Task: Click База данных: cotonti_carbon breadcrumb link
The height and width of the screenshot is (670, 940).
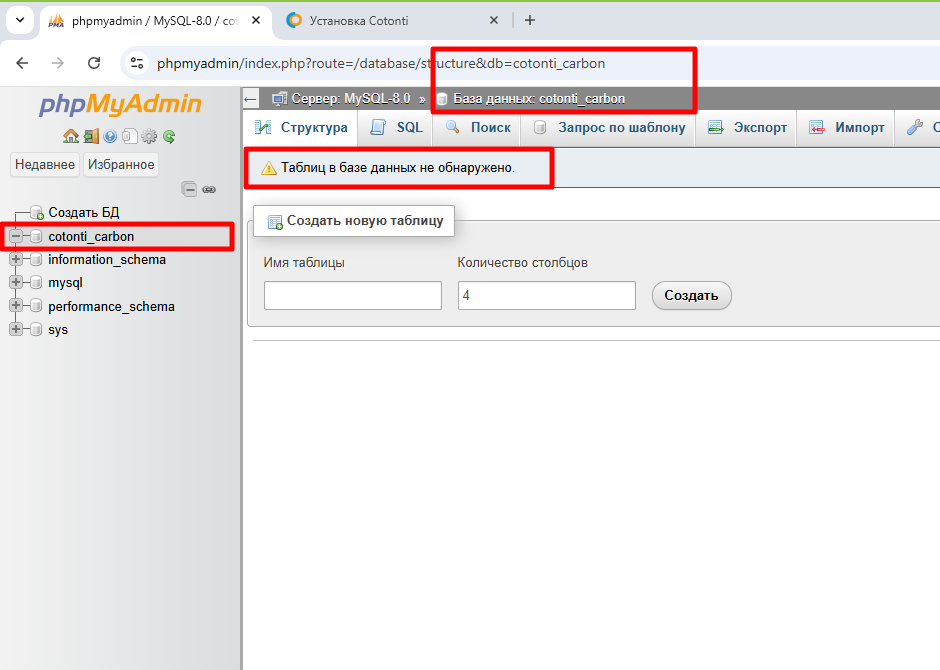Action: (x=539, y=99)
